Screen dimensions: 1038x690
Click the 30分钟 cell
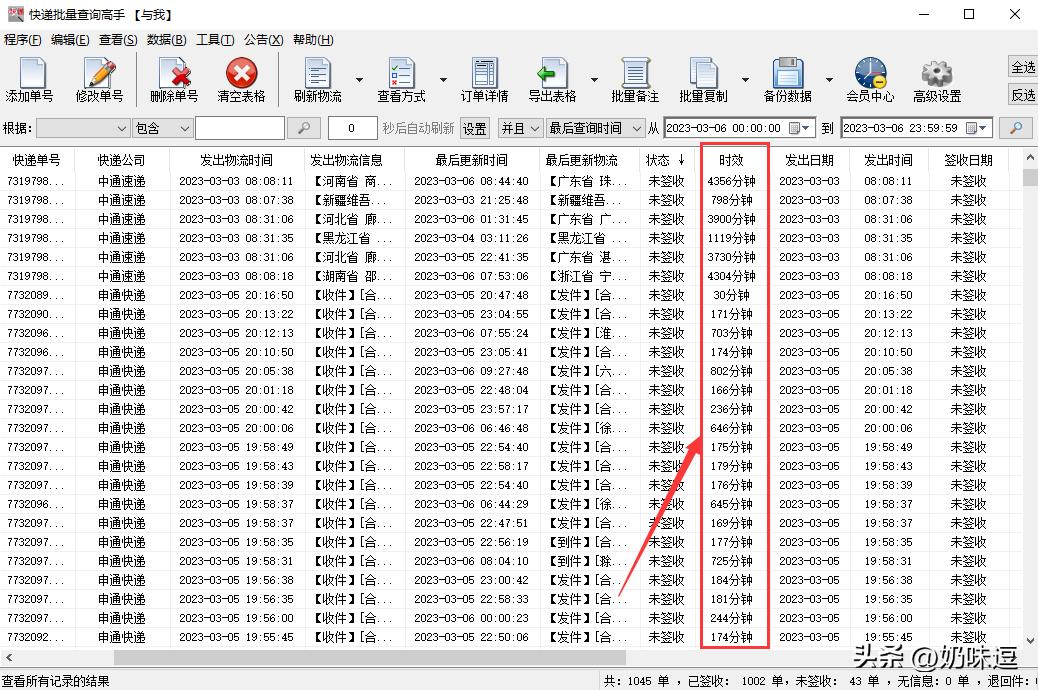(731, 295)
